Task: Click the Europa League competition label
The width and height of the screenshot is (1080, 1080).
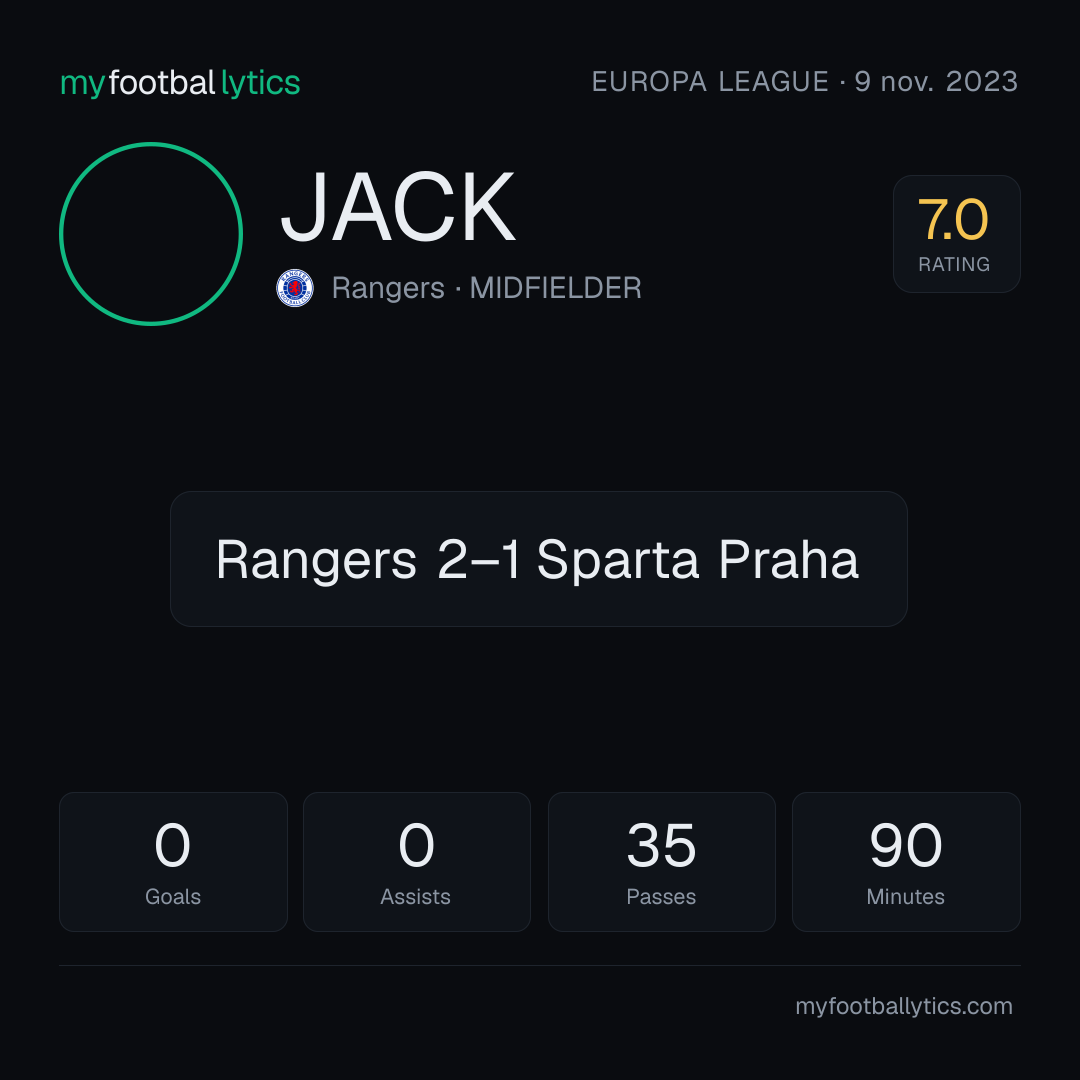Action: pyautogui.click(x=710, y=82)
